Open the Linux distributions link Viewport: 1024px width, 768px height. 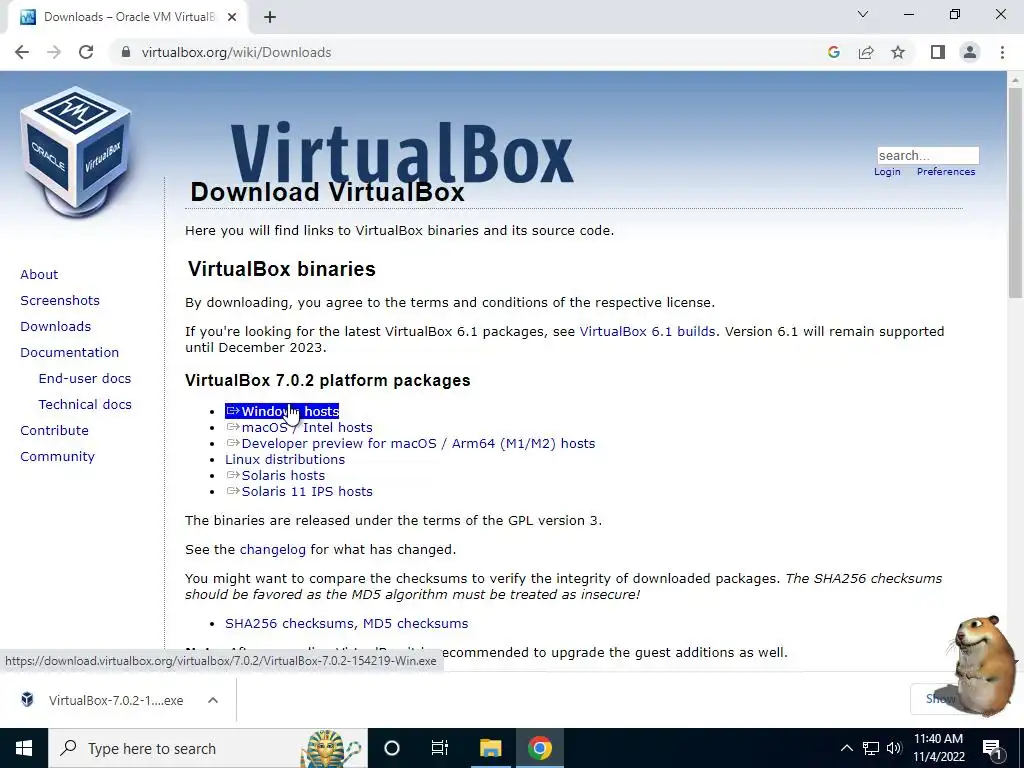(285, 460)
